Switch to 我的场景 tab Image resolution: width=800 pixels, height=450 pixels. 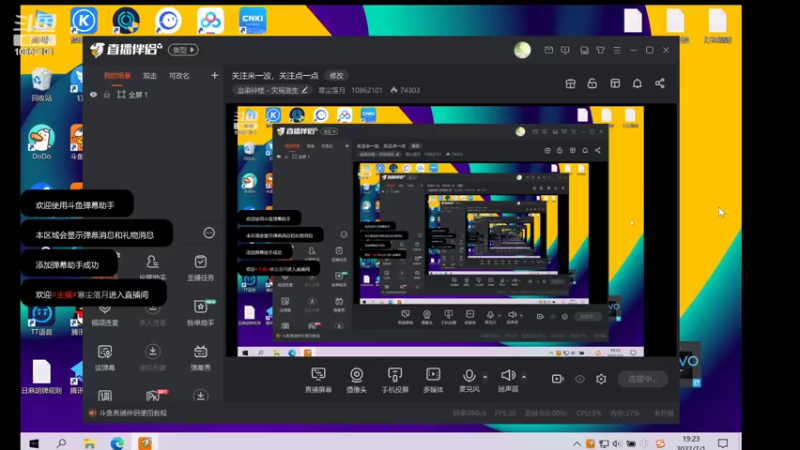pos(117,76)
